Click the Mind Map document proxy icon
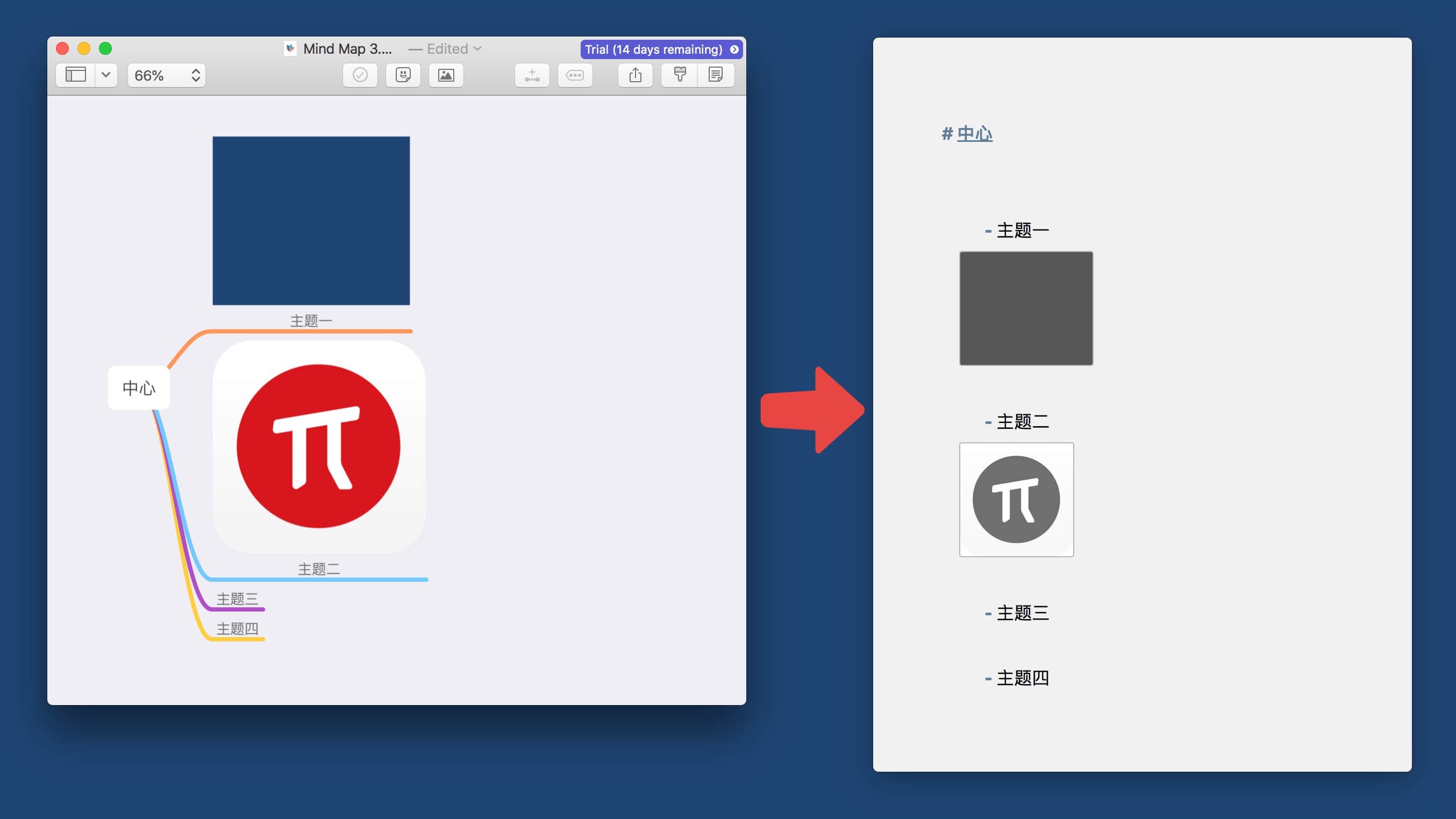Image resolution: width=1456 pixels, height=819 pixels. coord(290,48)
